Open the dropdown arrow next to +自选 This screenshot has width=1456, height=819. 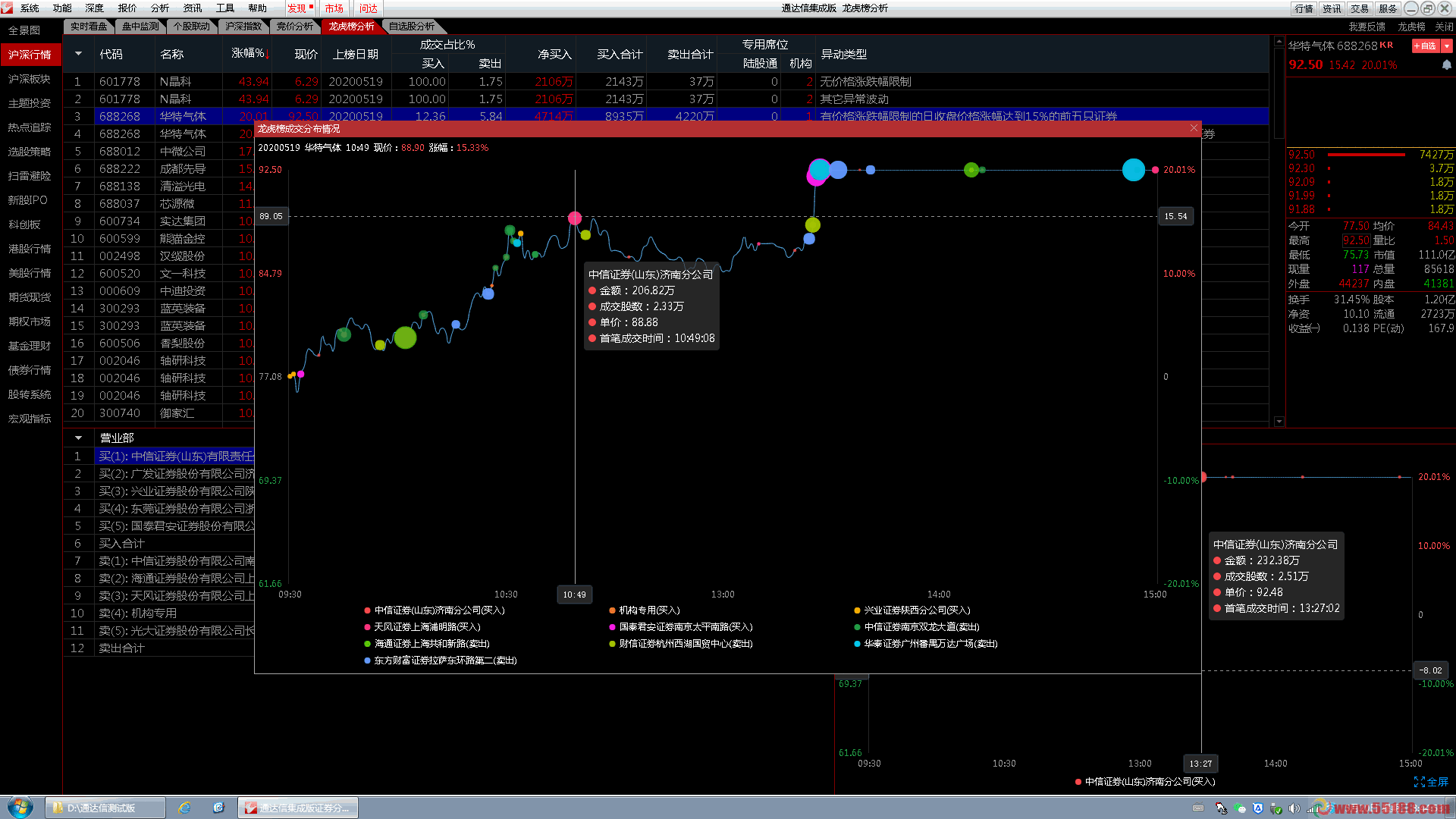tap(1447, 46)
